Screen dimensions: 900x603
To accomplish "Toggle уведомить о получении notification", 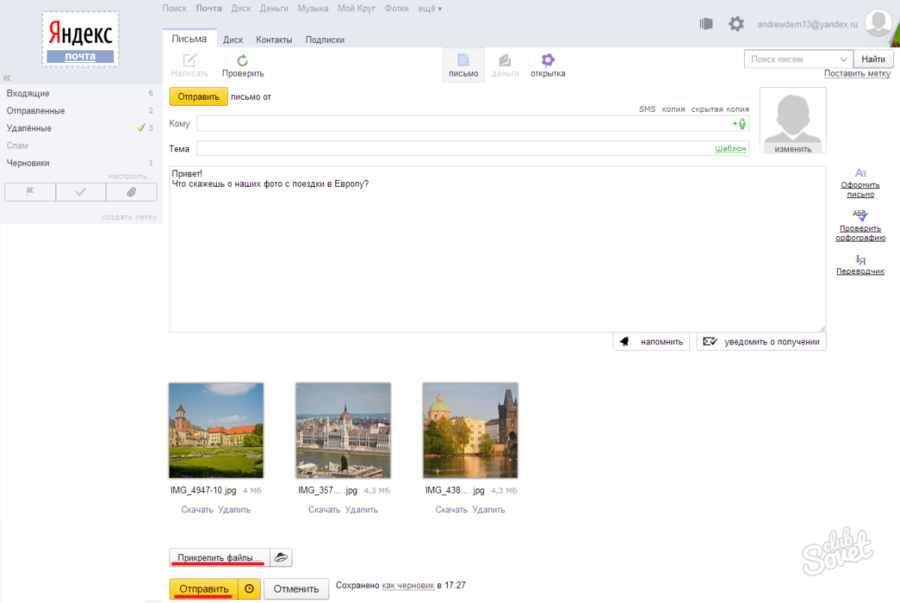I will click(761, 341).
